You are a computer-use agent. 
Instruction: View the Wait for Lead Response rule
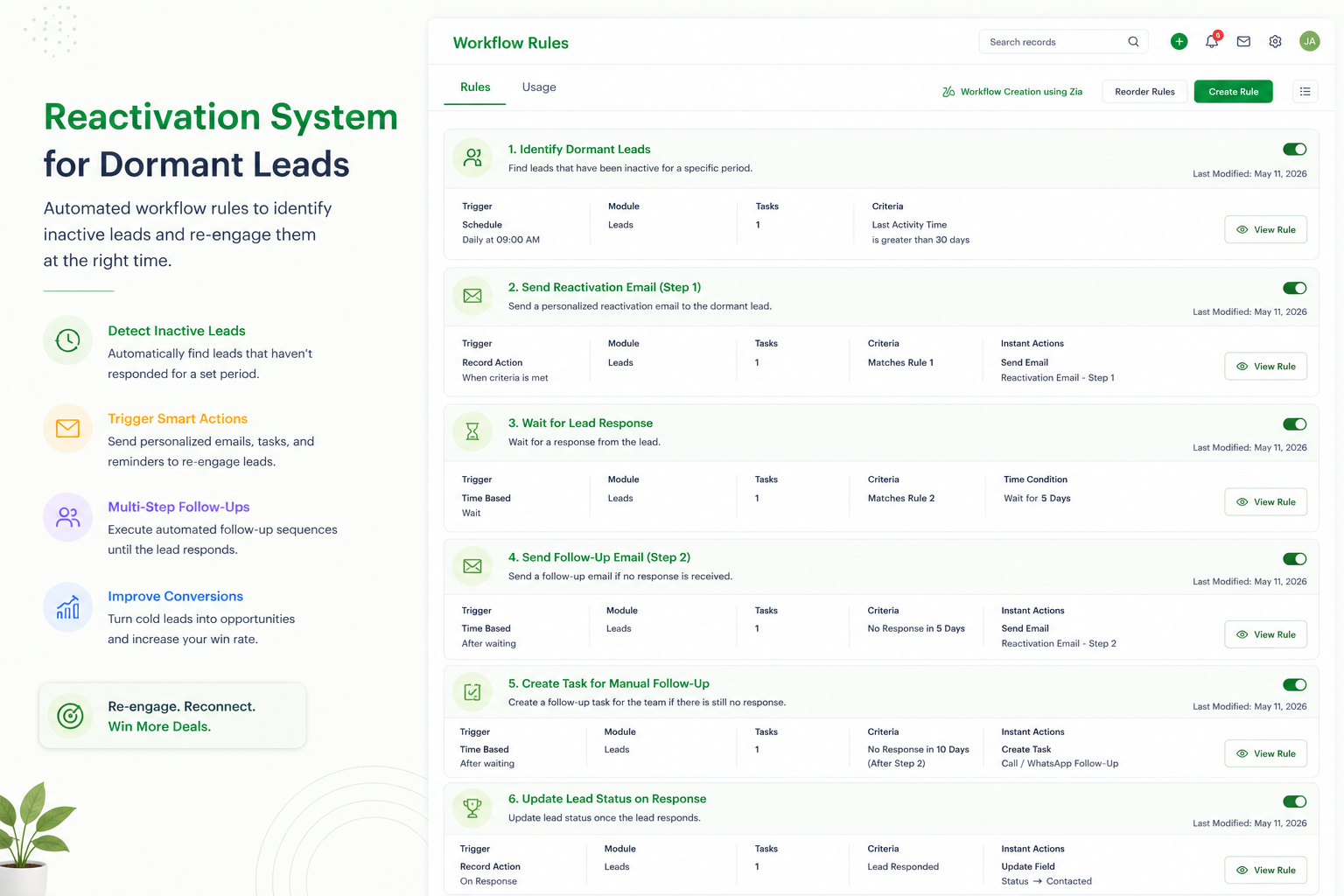[x=1265, y=502]
